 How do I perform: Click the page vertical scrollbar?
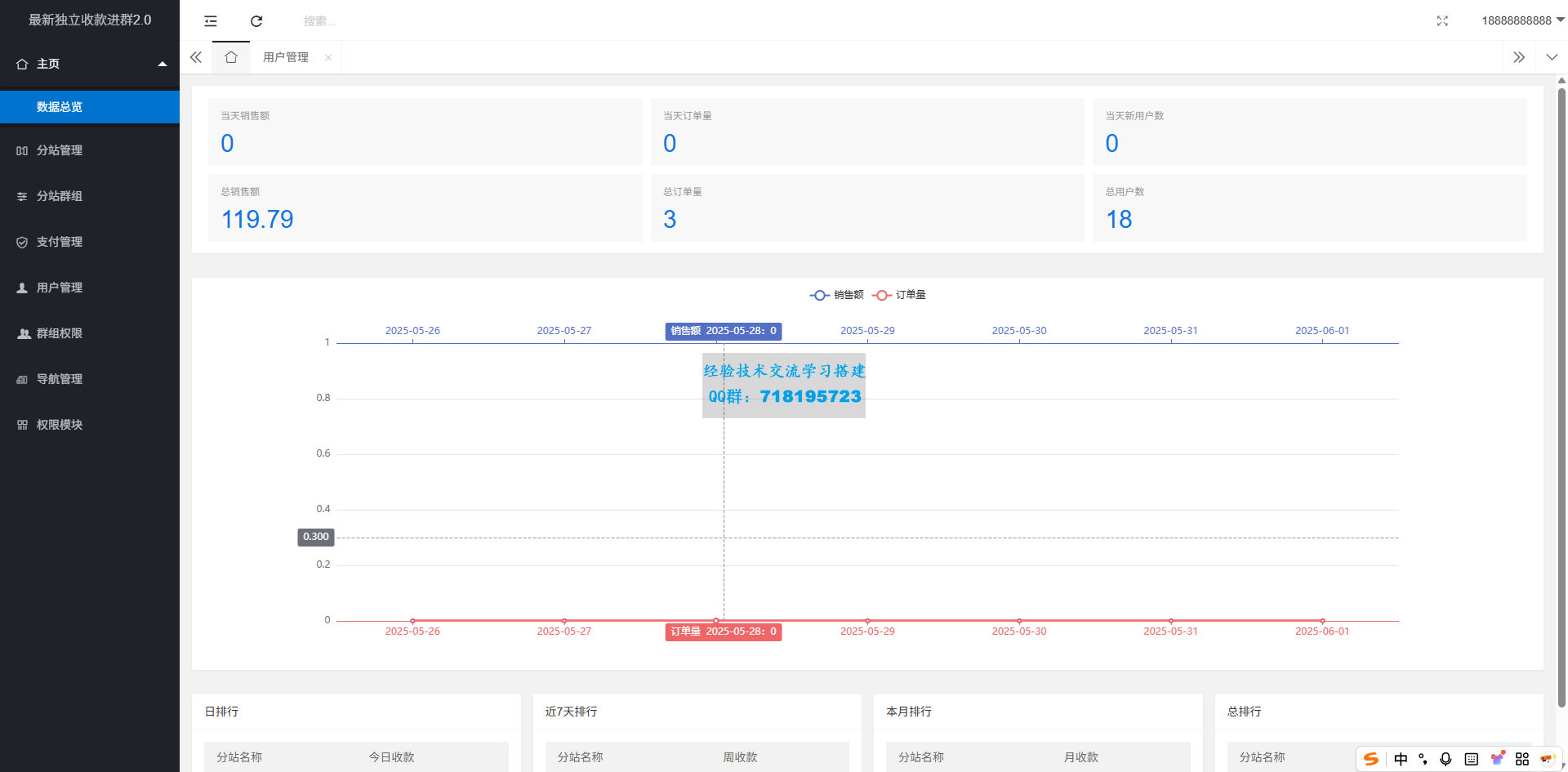point(1561,396)
